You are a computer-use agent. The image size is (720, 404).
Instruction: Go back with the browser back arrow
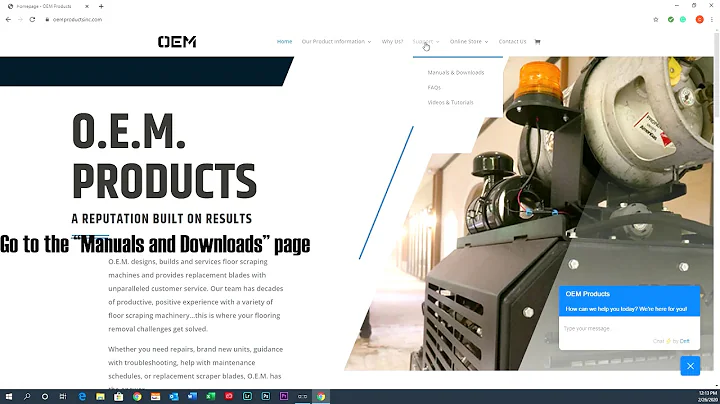[8, 19]
